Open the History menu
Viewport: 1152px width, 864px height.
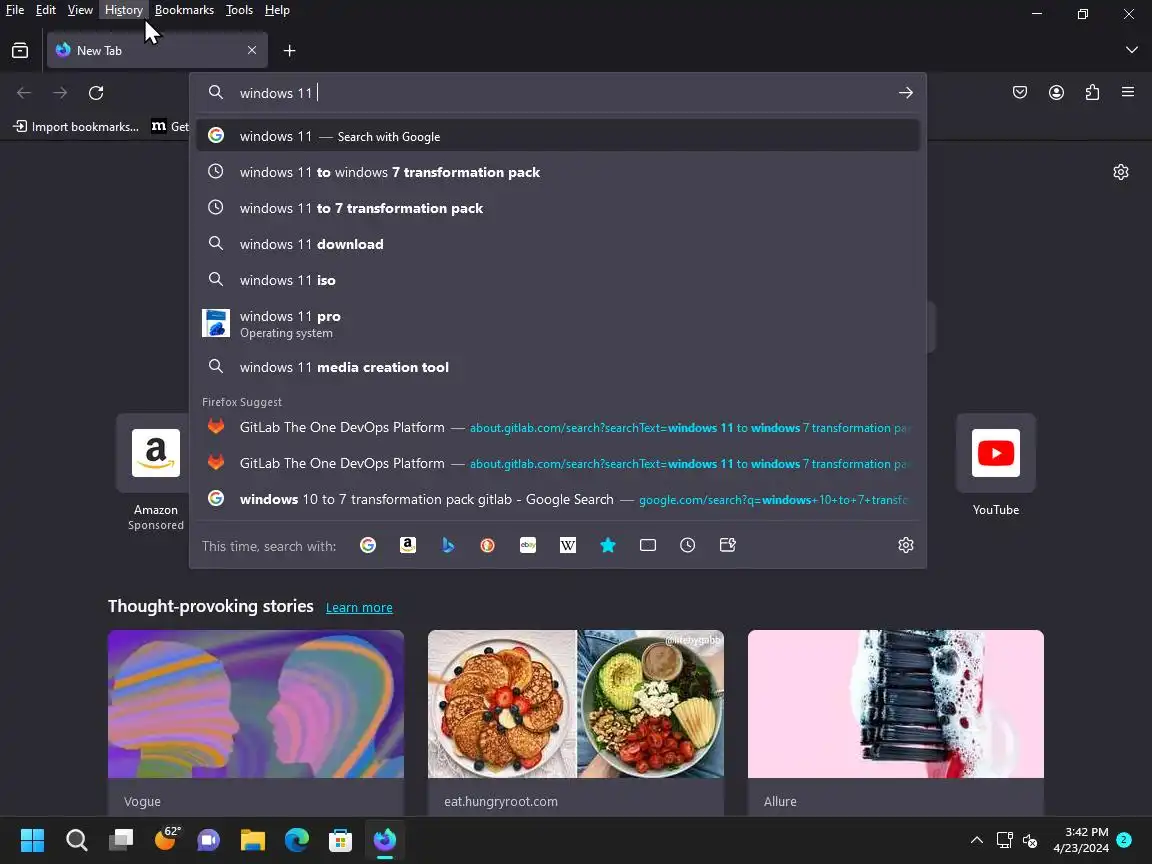pyautogui.click(x=123, y=10)
